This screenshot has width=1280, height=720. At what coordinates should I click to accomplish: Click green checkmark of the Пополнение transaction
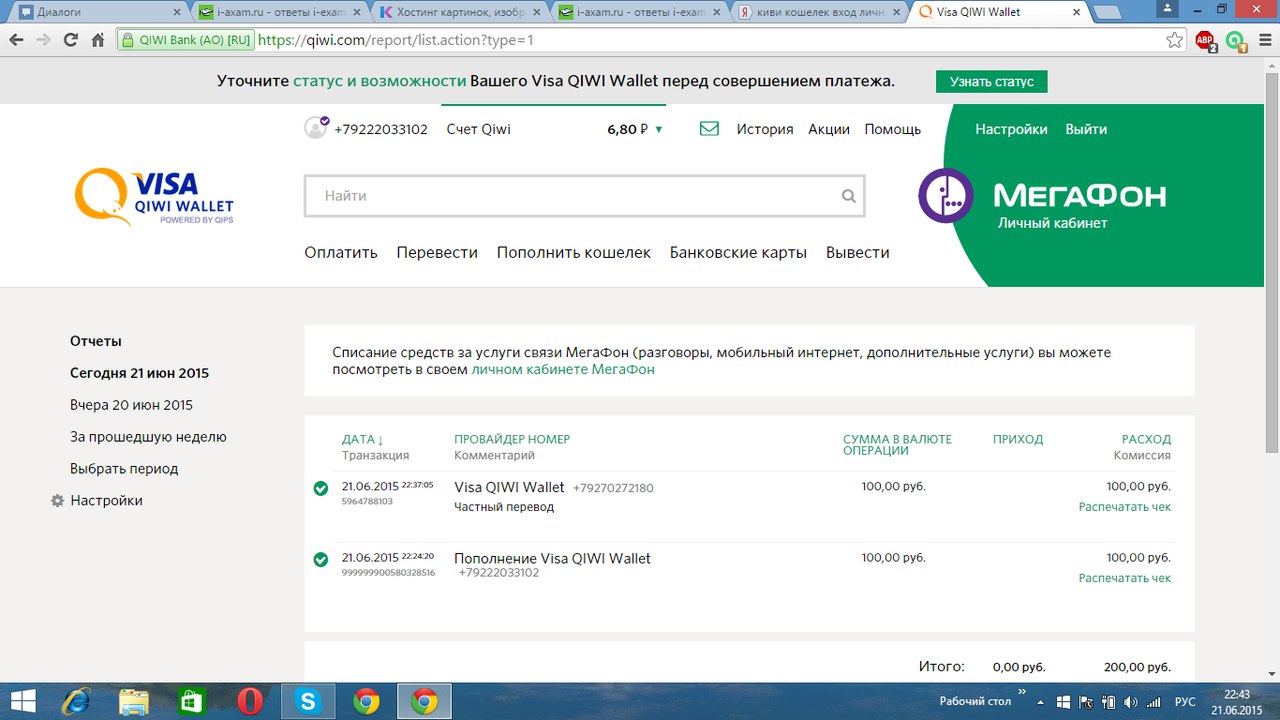(x=320, y=559)
